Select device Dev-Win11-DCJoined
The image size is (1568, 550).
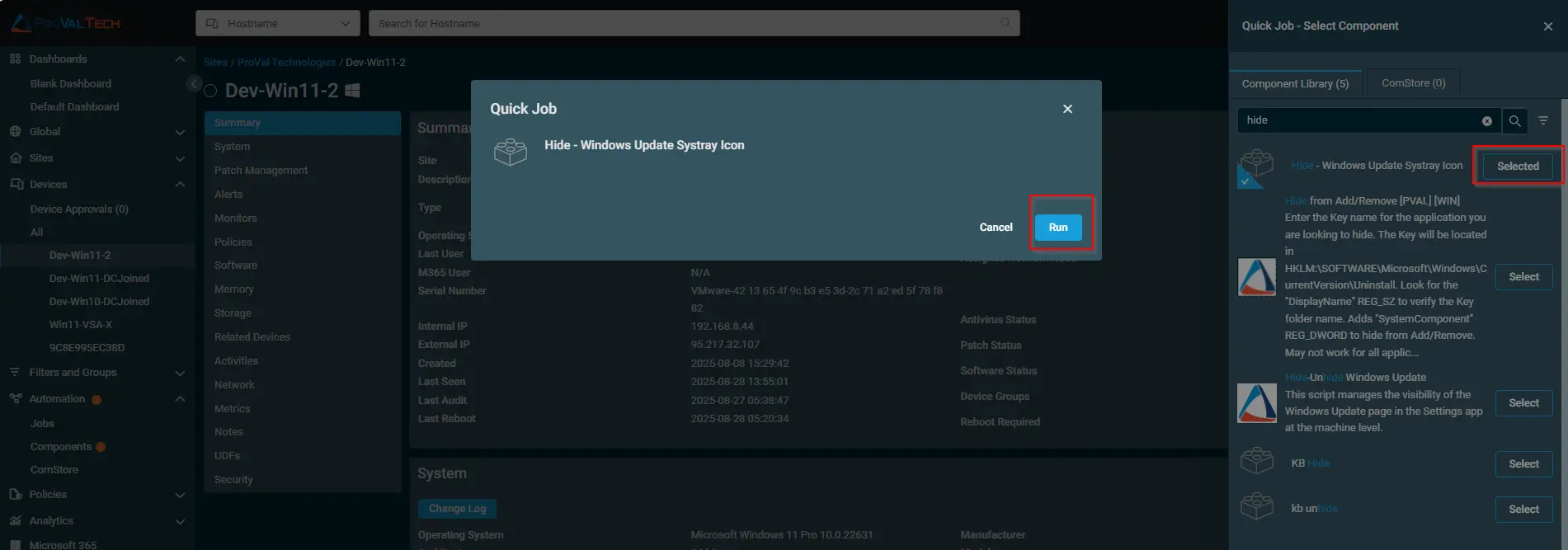[99, 279]
